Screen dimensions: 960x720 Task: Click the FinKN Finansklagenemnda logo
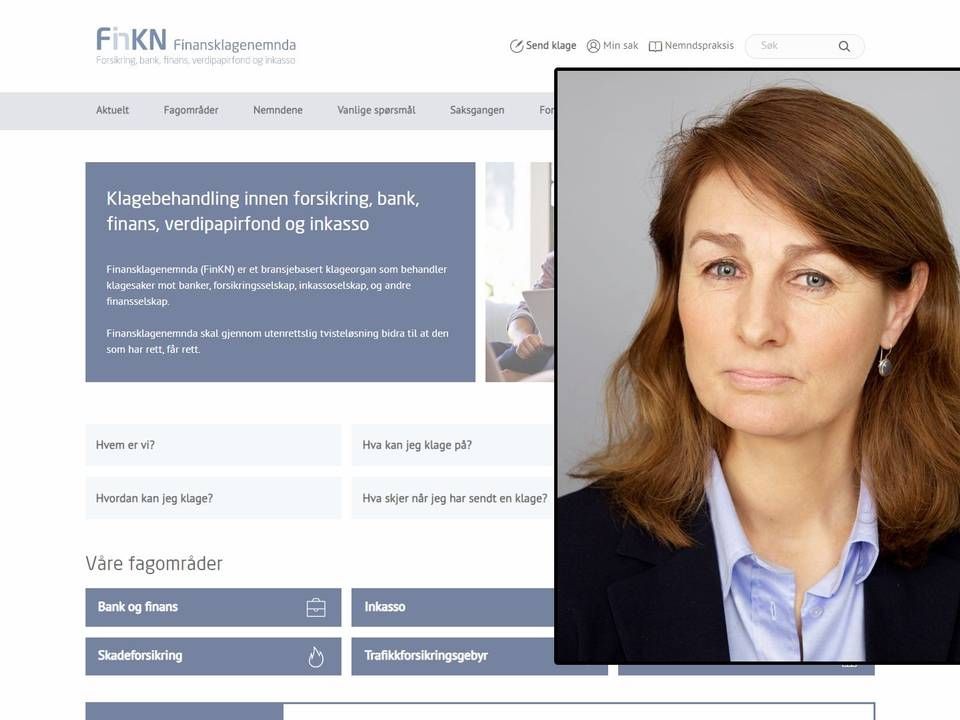click(x=196, y=45)
